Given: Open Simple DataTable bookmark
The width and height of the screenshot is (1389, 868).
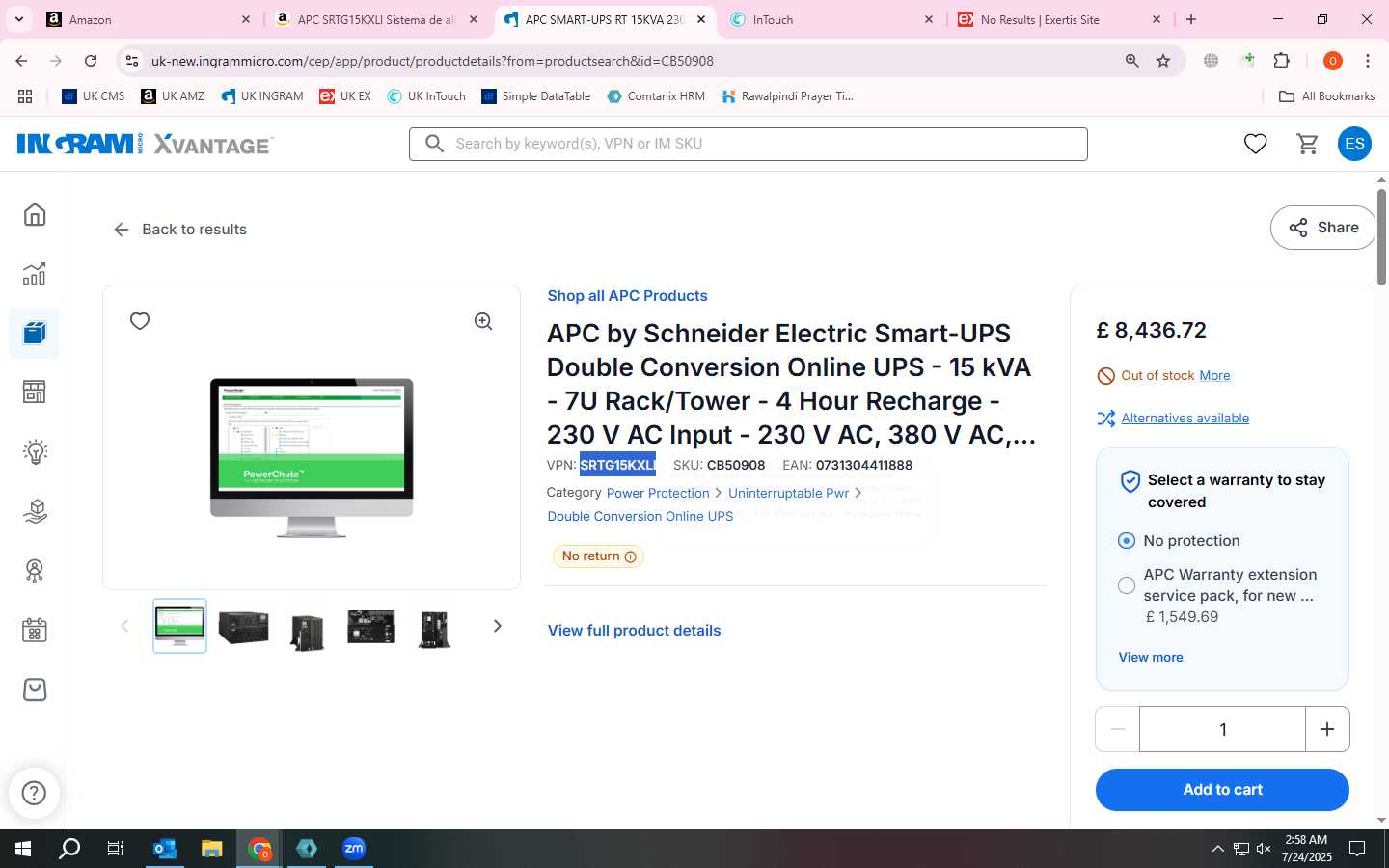Looking at the screenshot, I should [x=536, y=96].
